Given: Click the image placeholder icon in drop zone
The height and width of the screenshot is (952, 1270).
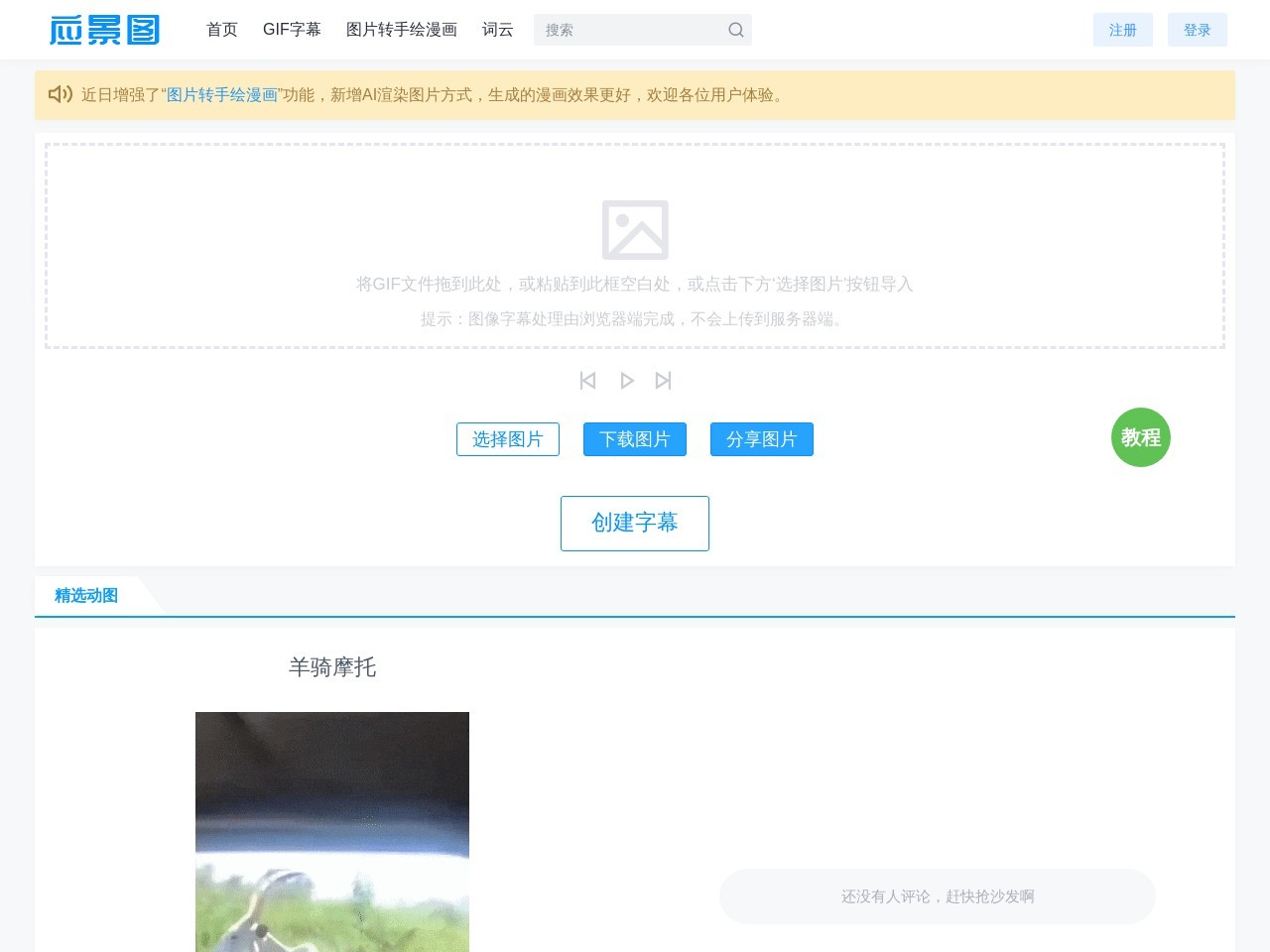Looking at the screenshot, I should point(635,230).
